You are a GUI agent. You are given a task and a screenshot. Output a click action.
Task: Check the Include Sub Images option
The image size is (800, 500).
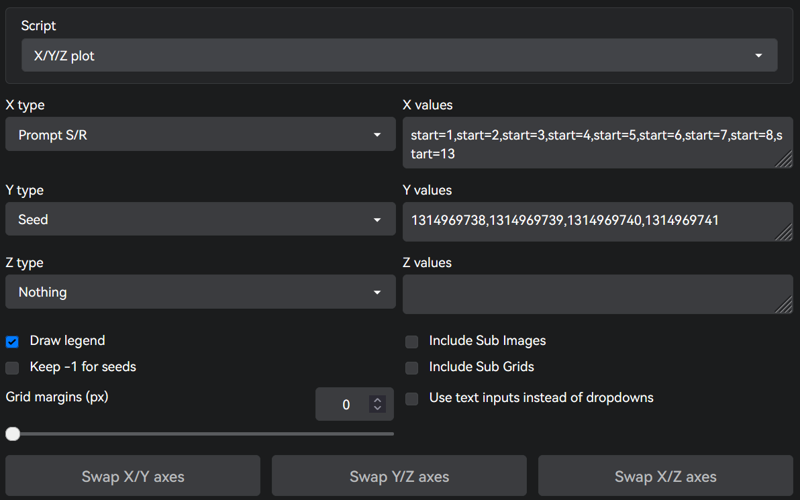pos(412,342)
